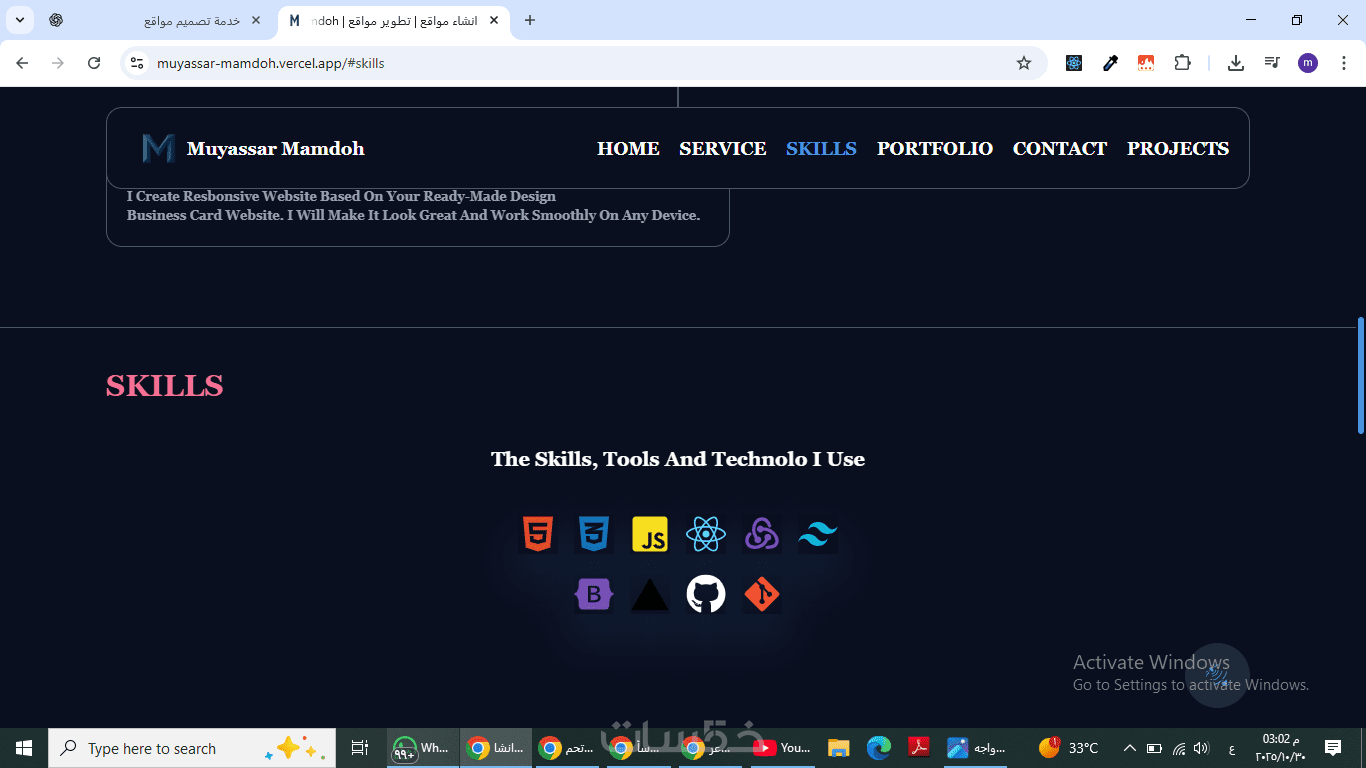Open PROJECTS from the navbar

[x=1178, y=148]
